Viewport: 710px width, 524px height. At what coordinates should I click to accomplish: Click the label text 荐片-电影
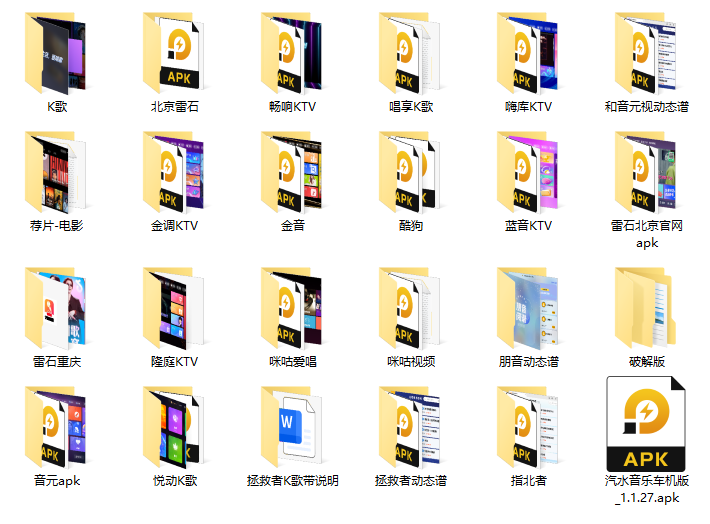pyautogui.click(x=57, y=226)
